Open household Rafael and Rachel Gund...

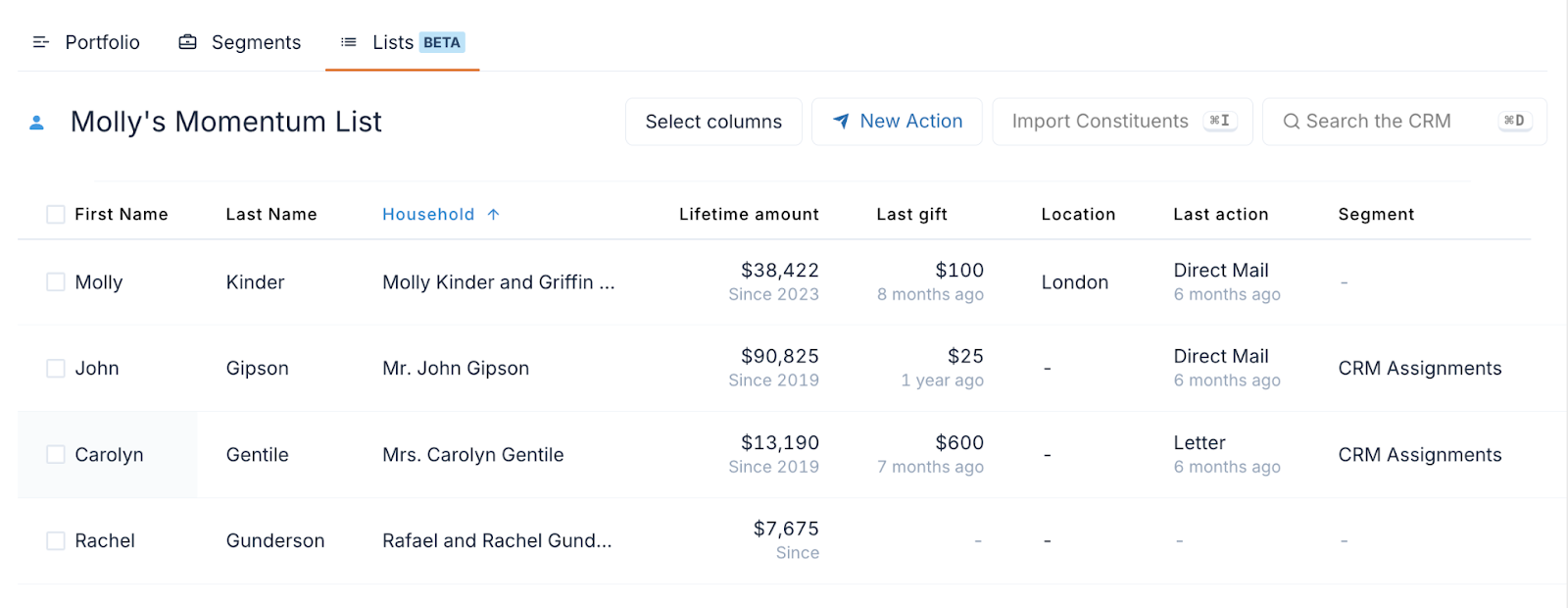point(497,541)
